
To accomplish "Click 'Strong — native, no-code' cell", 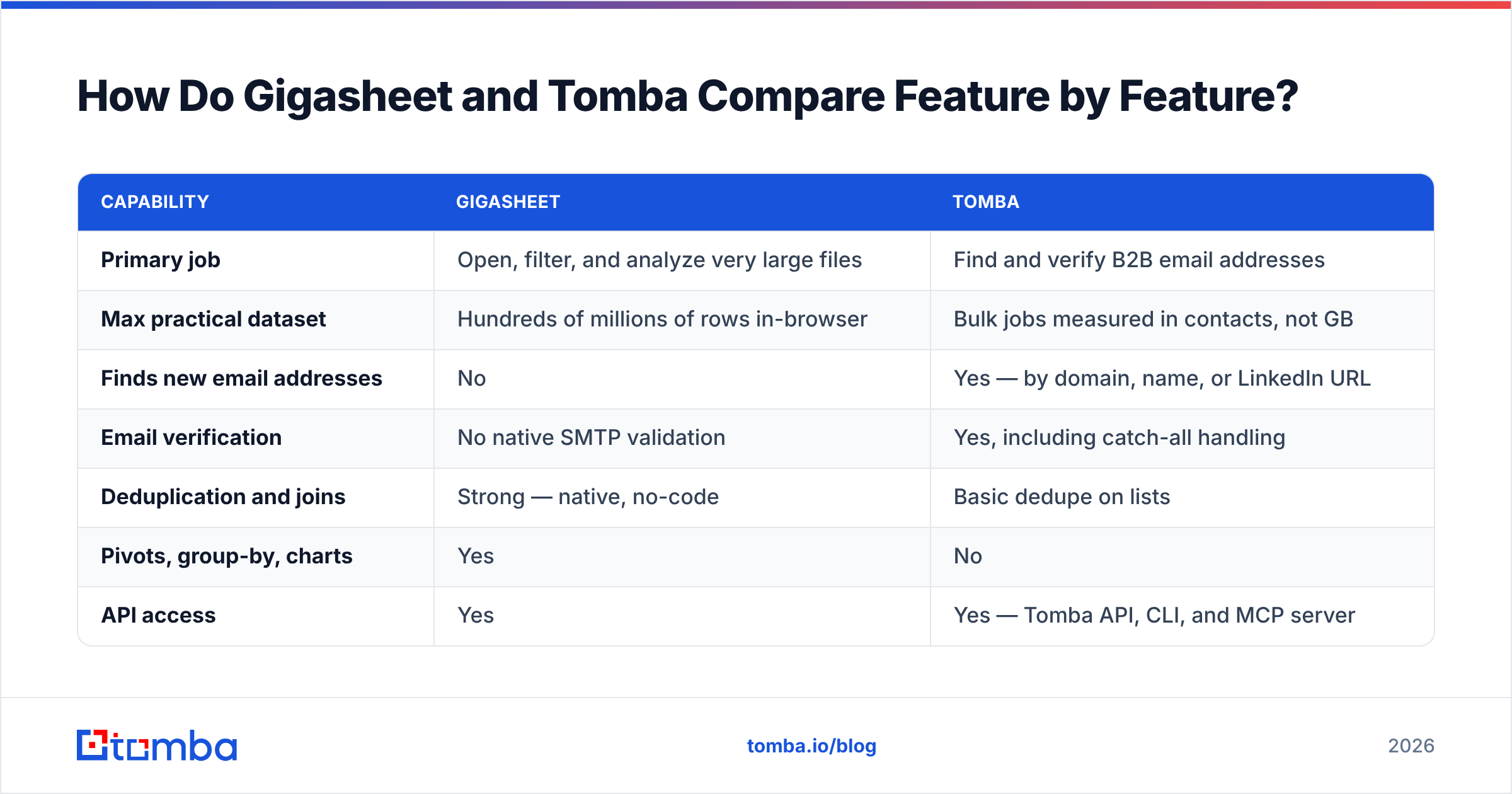I will 588,497.
